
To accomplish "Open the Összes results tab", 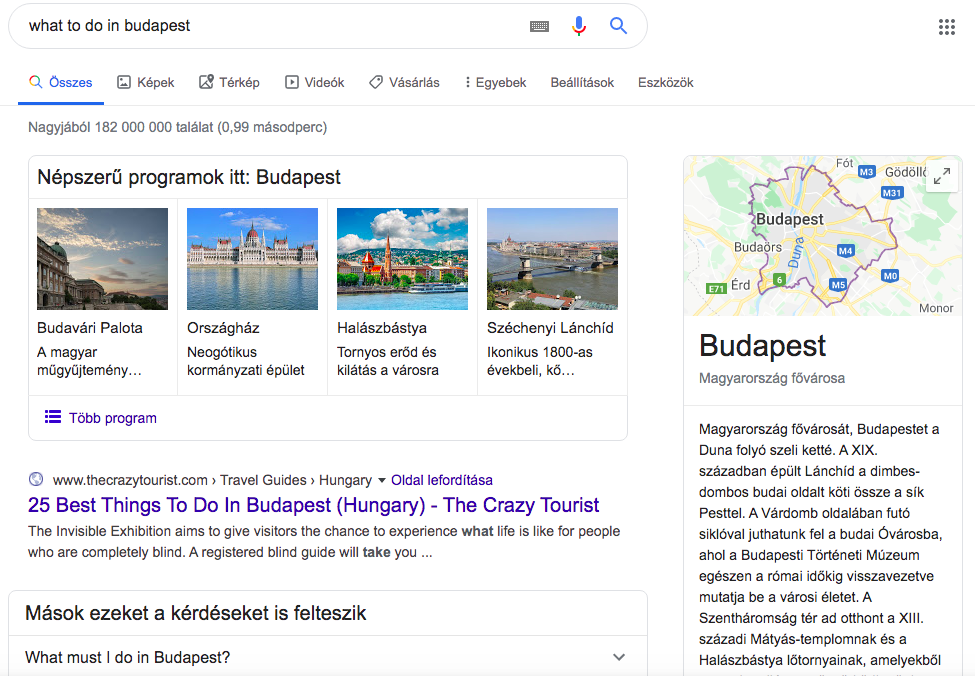I will (61, 82).
